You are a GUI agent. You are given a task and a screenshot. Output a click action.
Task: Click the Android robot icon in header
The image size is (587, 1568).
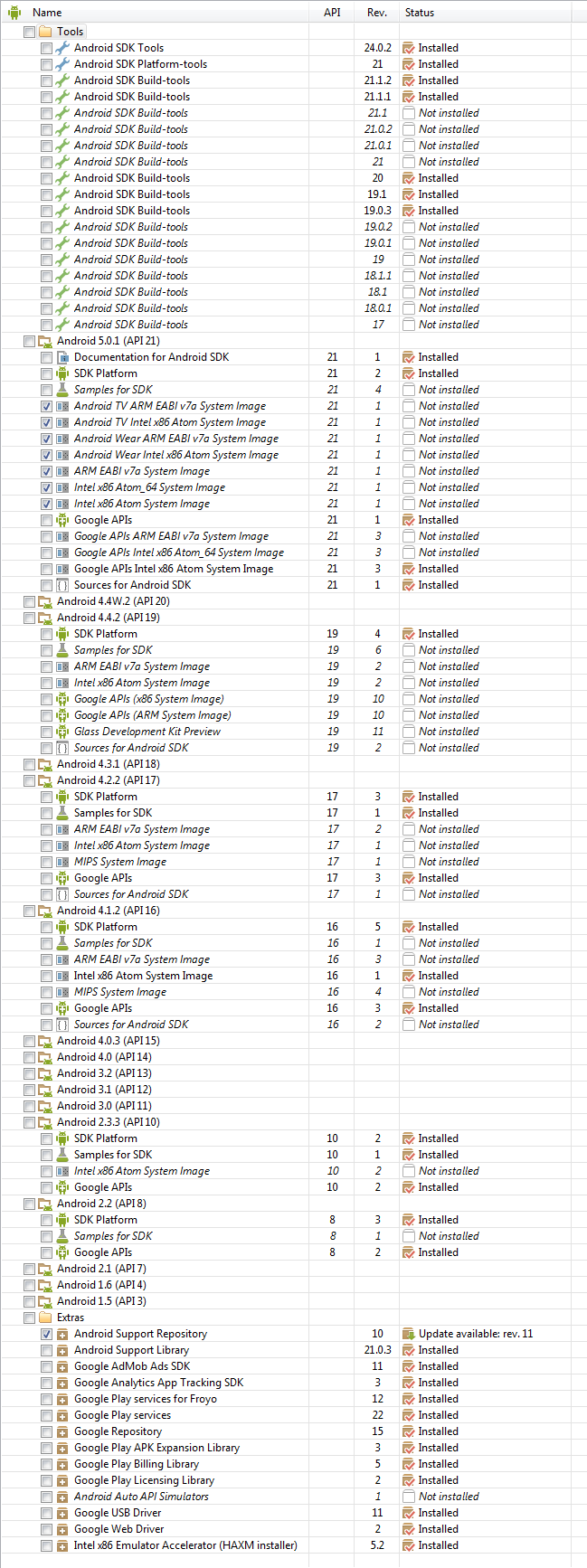click(x=14, y=13)
